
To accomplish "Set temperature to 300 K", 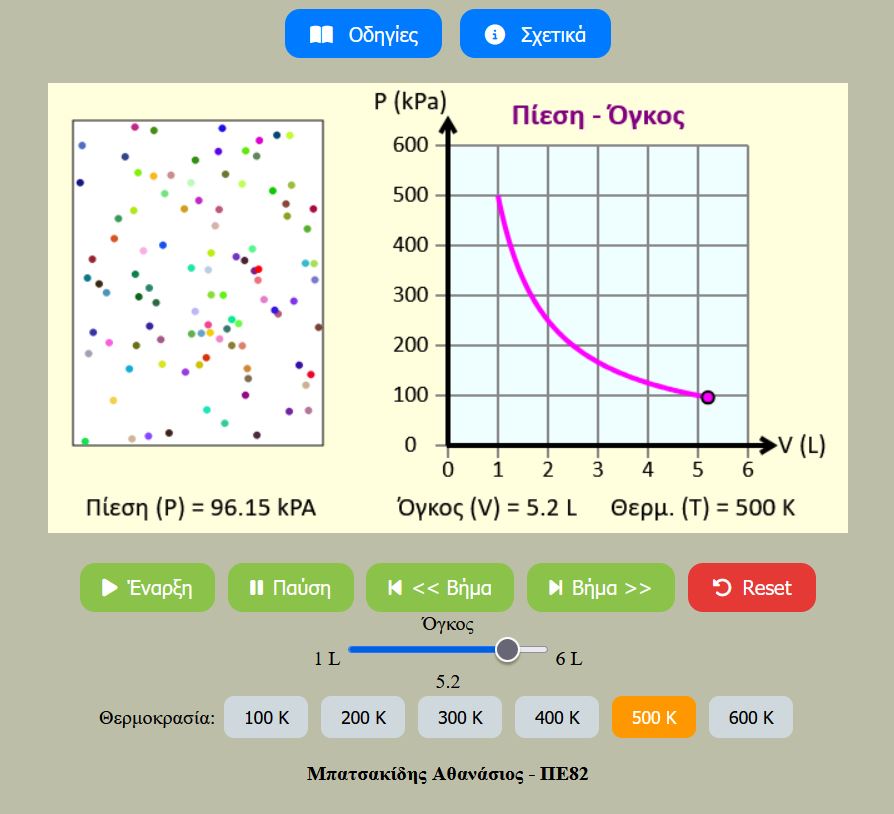I will pyautogui.click(x=460, y=718).
